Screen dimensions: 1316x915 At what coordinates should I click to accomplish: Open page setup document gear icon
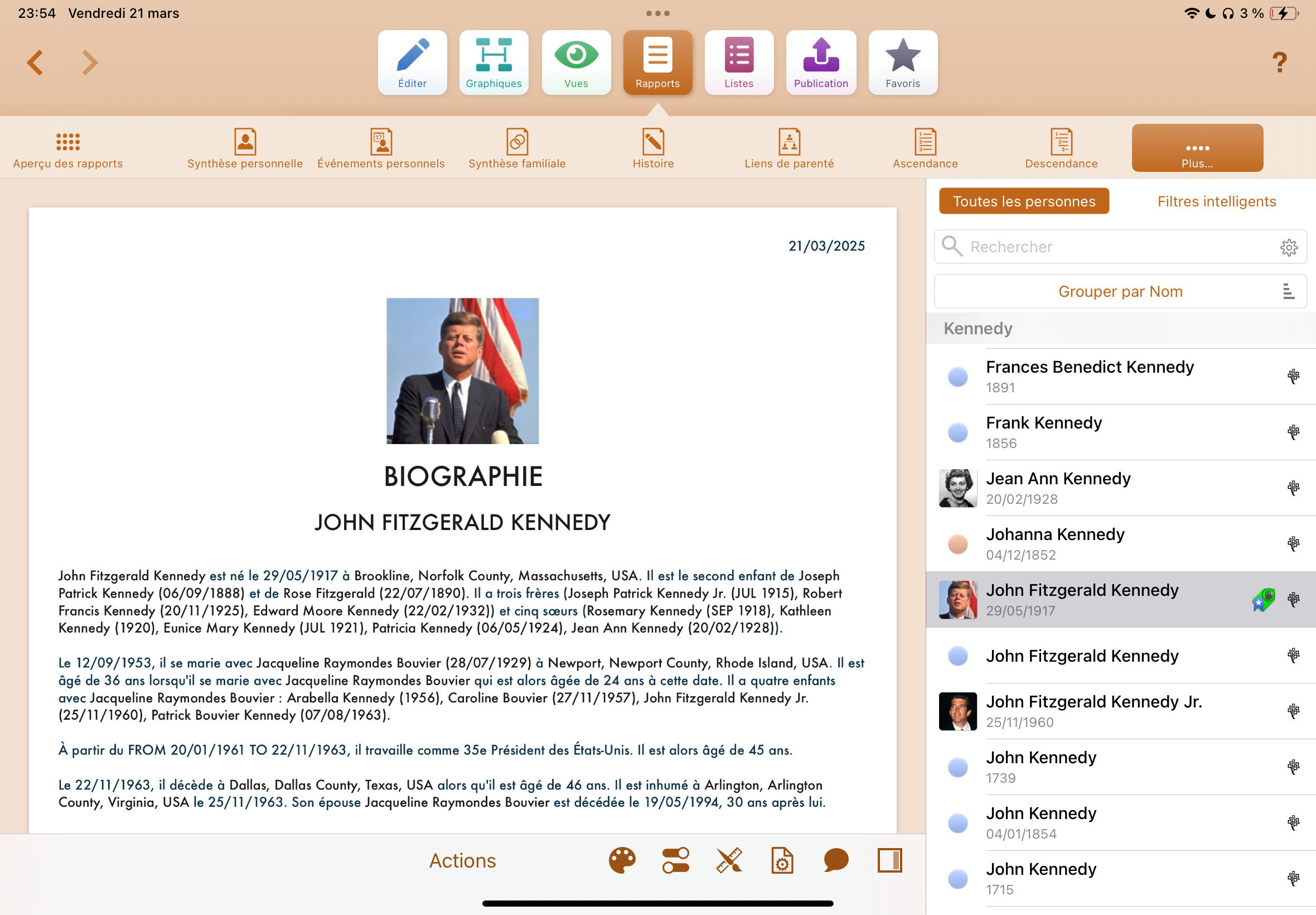[782, 860]
